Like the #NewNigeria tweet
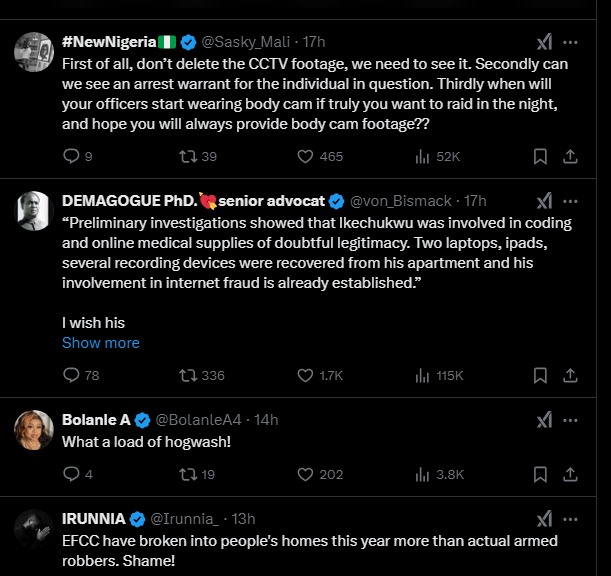Viewport: 611px width, 576px height. click(306, 156)
